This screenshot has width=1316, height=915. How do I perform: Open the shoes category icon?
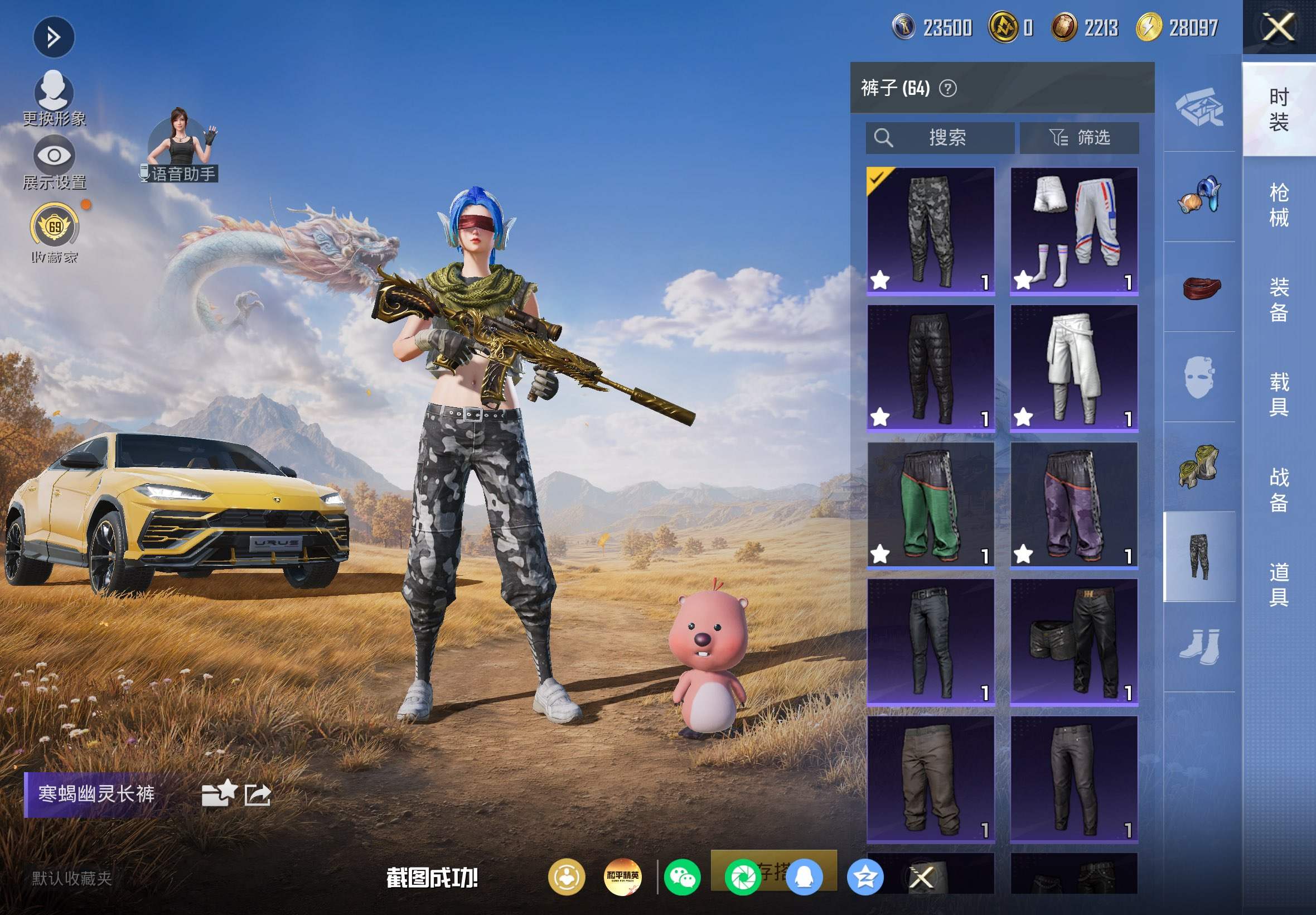coord(1199,647)
